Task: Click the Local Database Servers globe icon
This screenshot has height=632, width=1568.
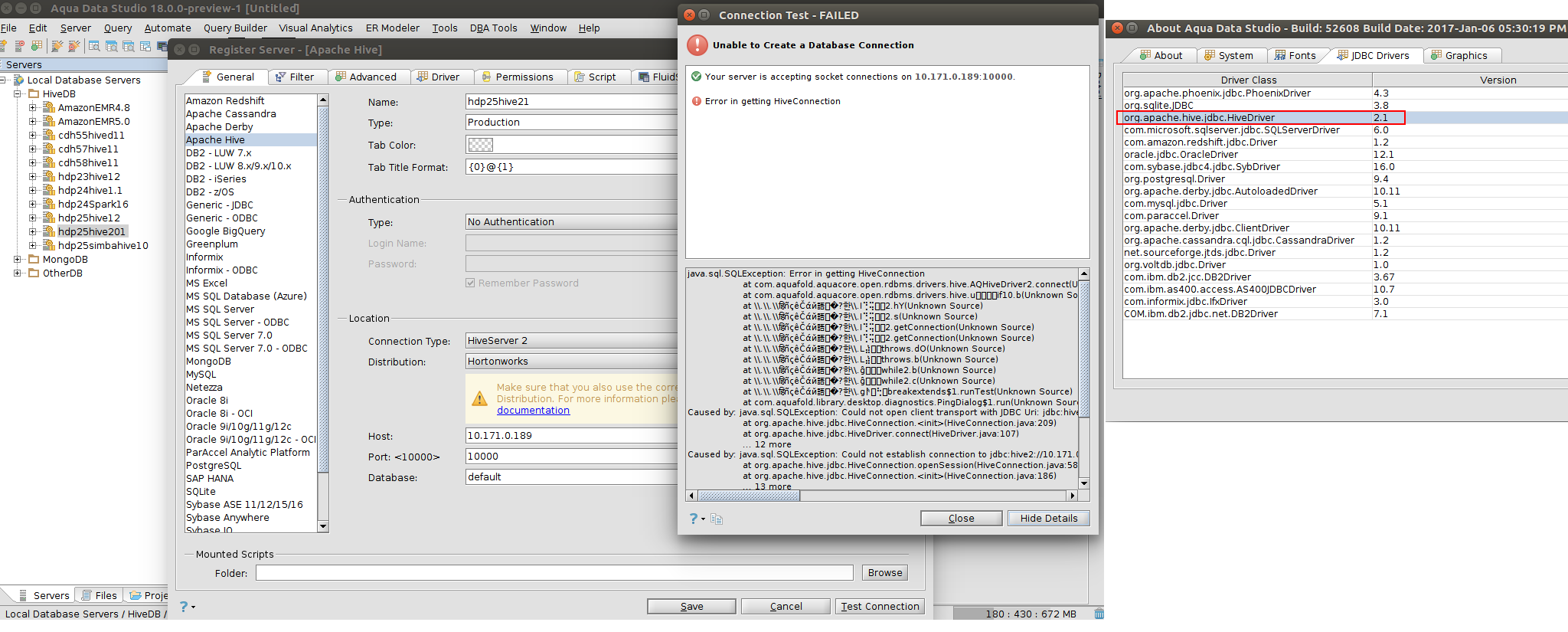Action: click(x=19, y=80)
